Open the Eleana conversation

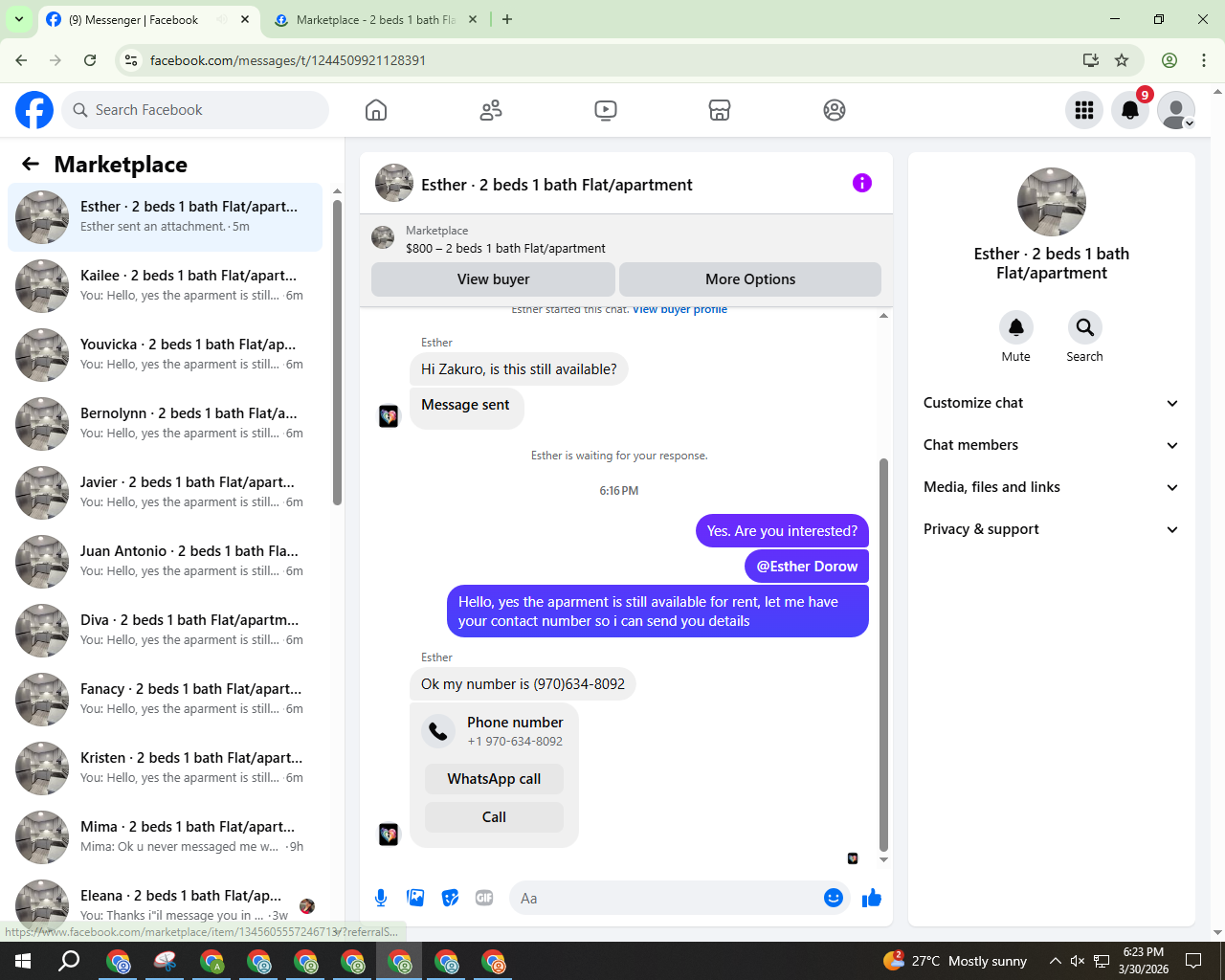[166, 904]
